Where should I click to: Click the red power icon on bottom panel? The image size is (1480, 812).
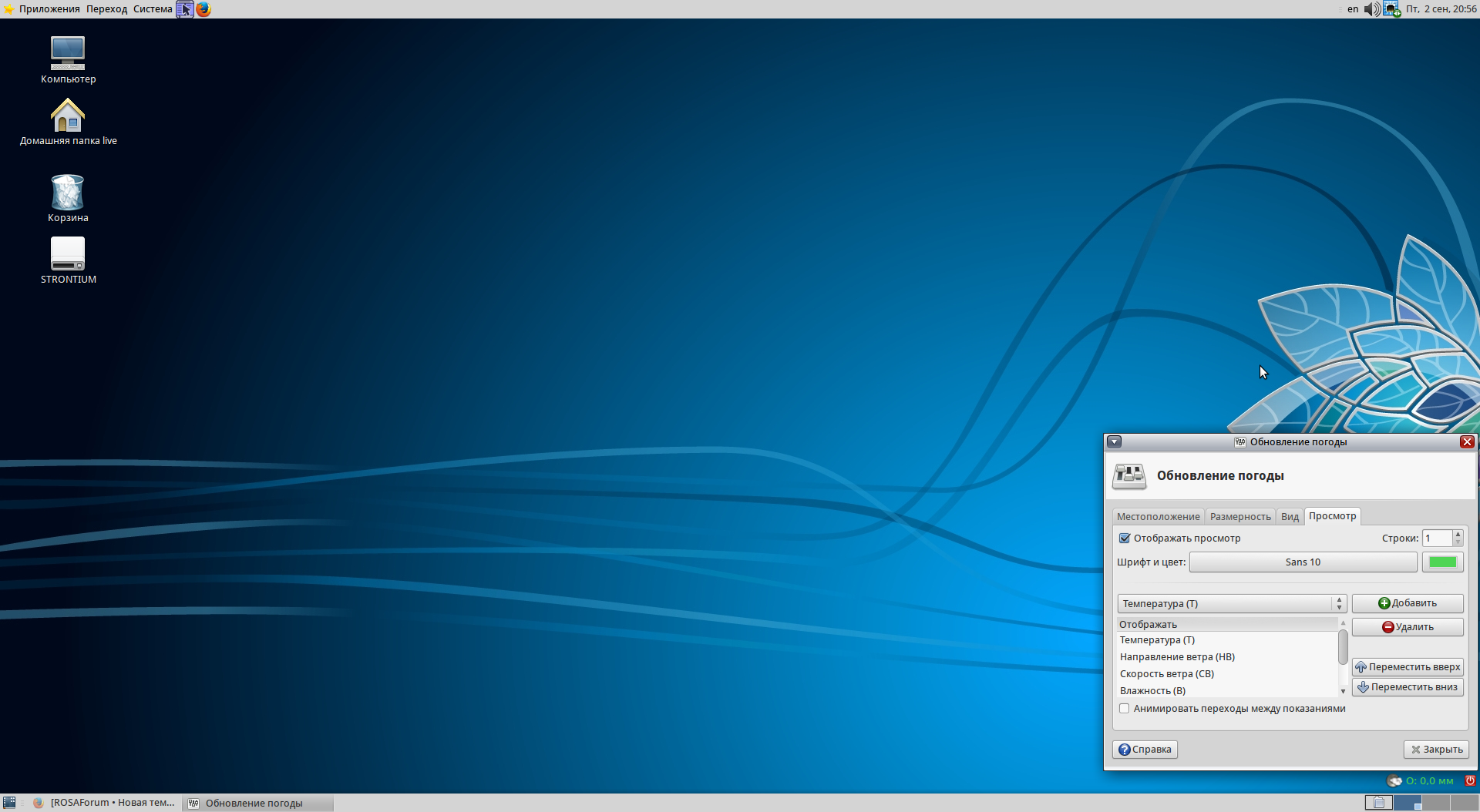1470,780
